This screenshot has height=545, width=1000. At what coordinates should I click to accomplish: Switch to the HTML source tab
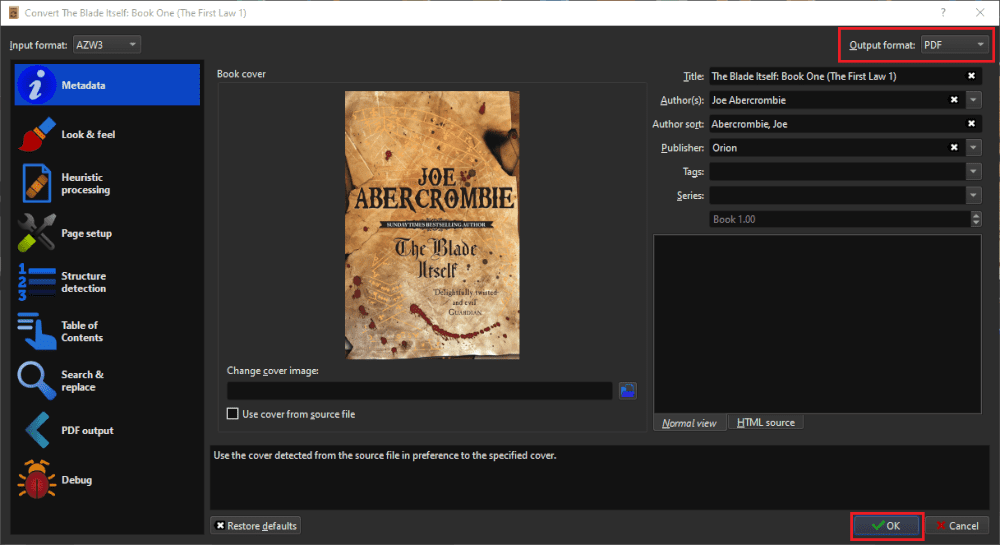pos(765,423)
